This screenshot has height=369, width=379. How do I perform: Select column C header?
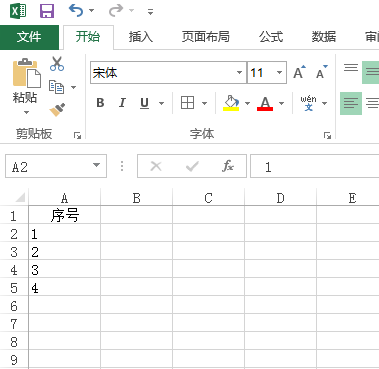209,198
